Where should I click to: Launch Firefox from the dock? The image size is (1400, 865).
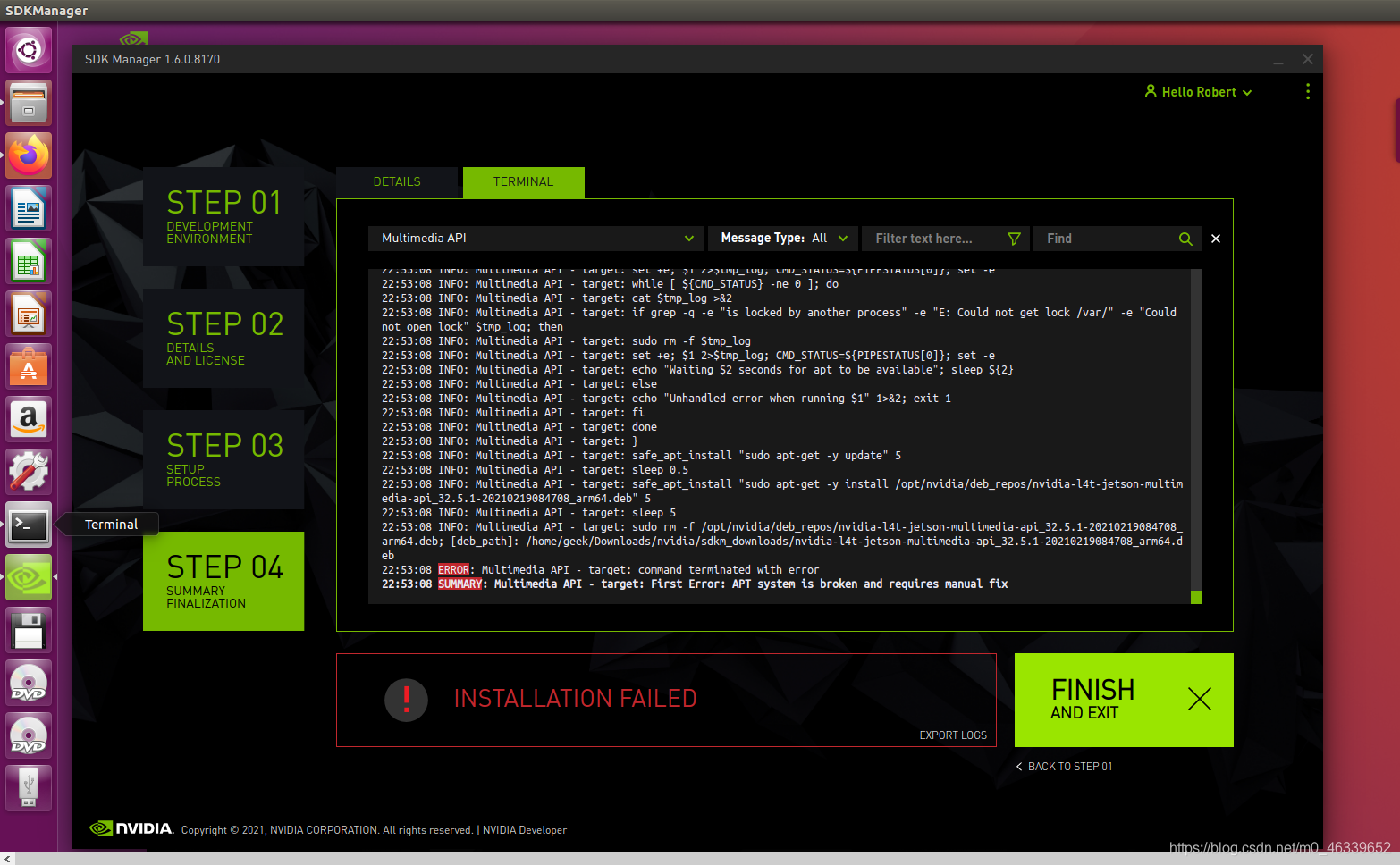29,155
